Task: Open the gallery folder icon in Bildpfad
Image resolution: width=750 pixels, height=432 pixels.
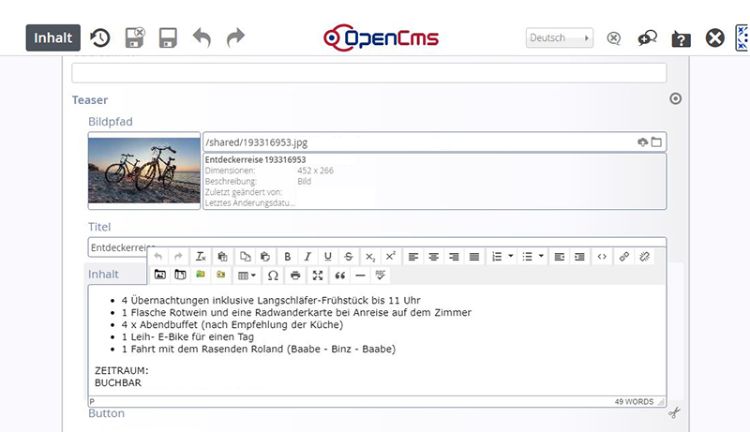Action: click(x=657, y=142)
